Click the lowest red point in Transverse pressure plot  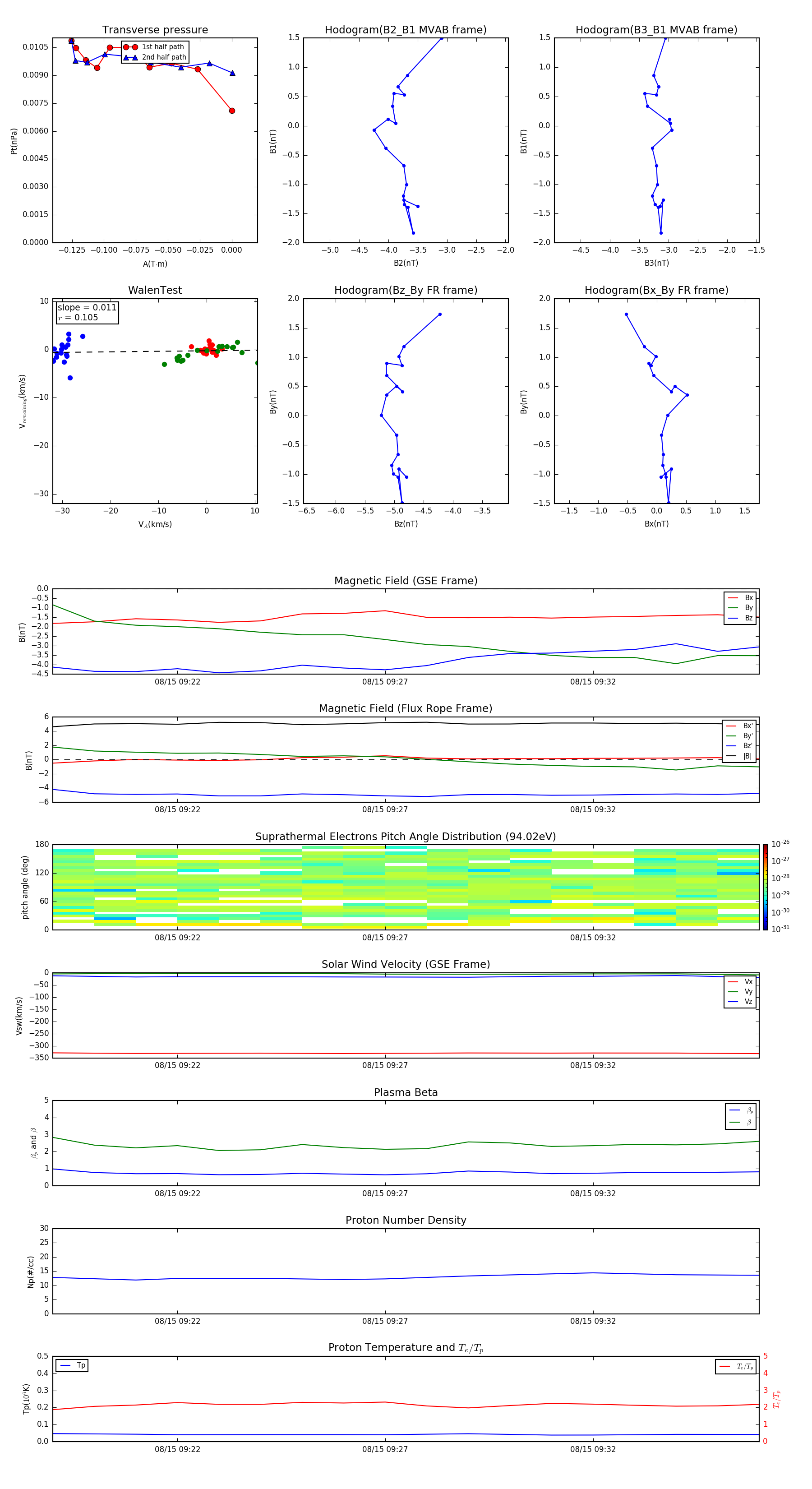click(232, 111)
